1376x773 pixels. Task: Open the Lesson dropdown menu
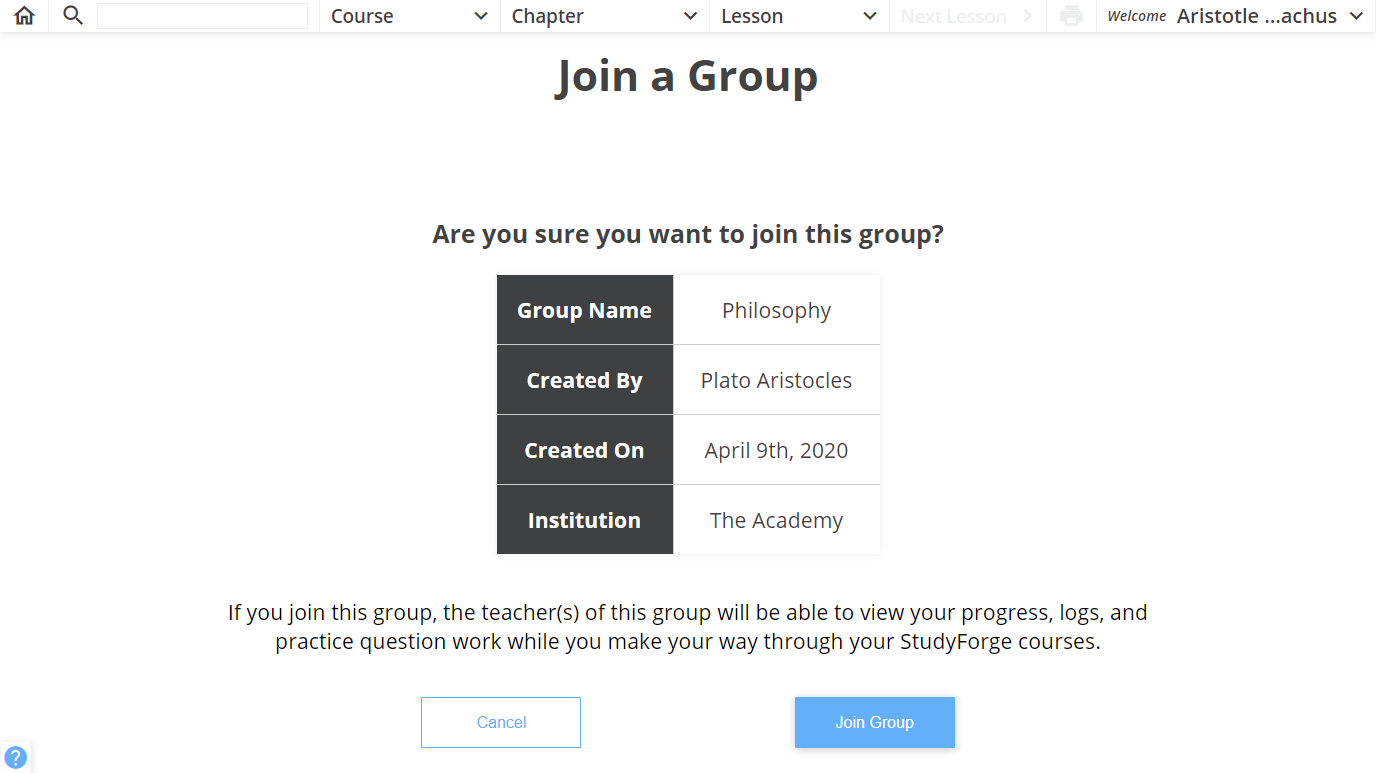[x=799, y=16]
